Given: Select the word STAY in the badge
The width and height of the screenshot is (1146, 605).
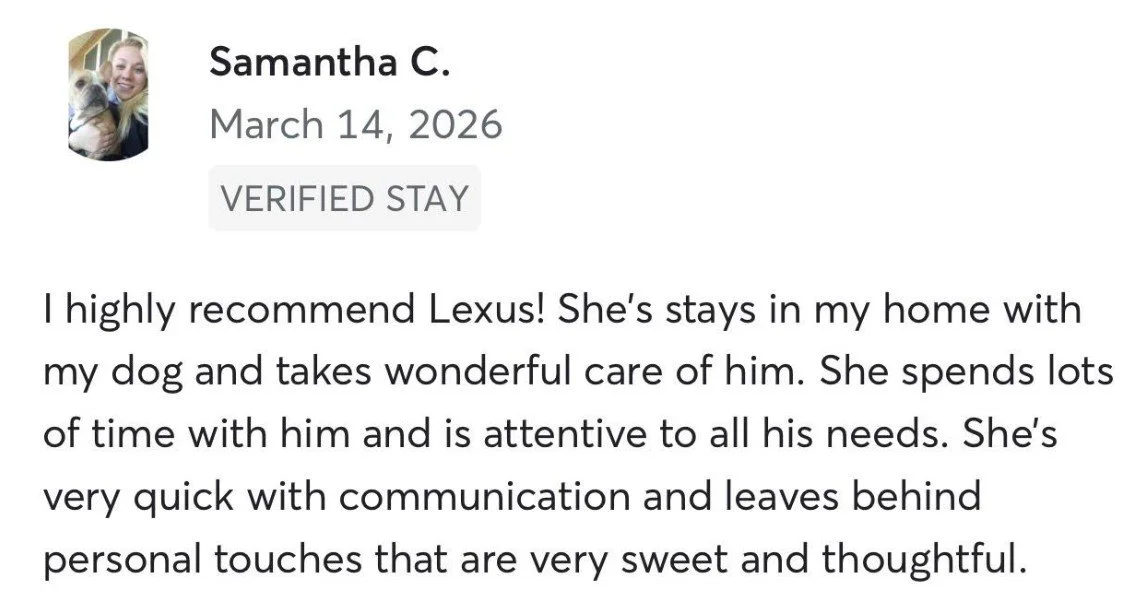Looking at the screenshot, I should point(428,199).
